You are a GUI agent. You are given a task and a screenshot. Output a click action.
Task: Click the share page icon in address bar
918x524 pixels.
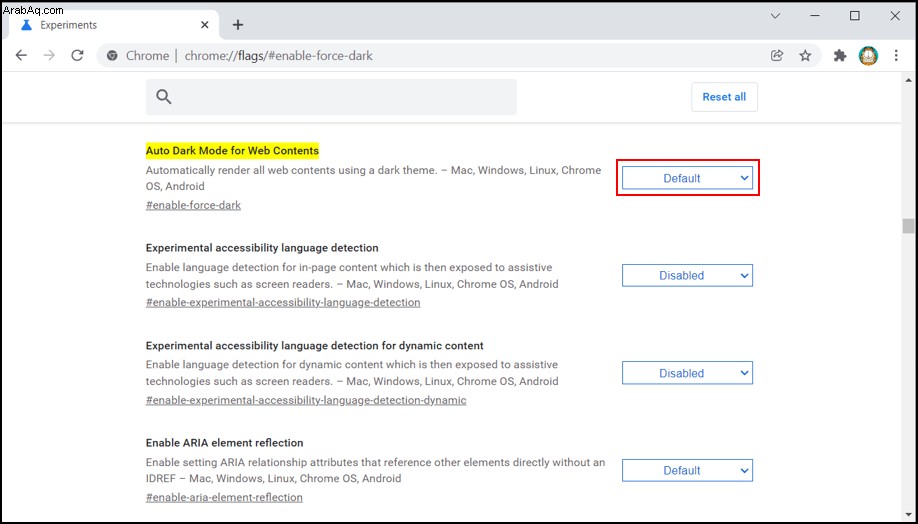(x=777, y=56)
